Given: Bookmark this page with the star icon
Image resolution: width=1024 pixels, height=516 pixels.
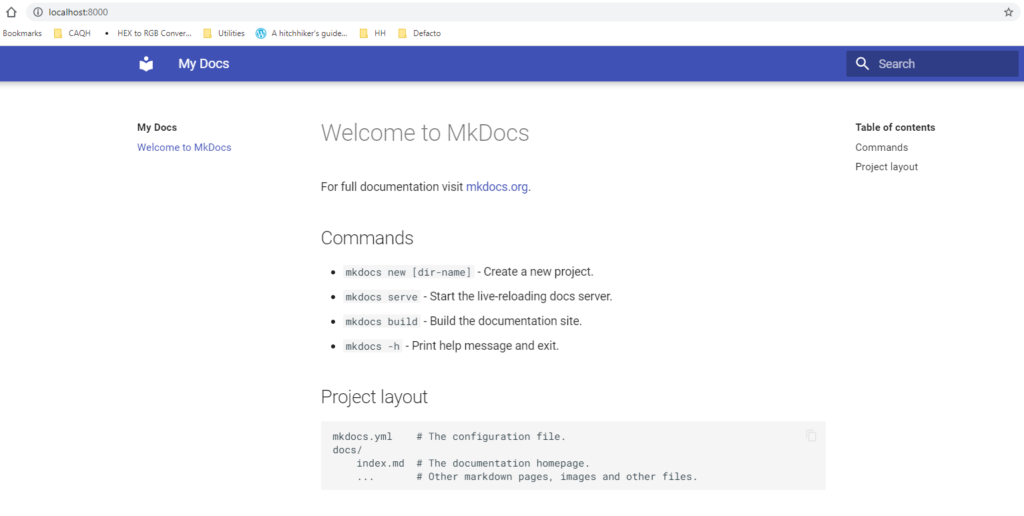Looking at the screenshot, I should 1008,12.
